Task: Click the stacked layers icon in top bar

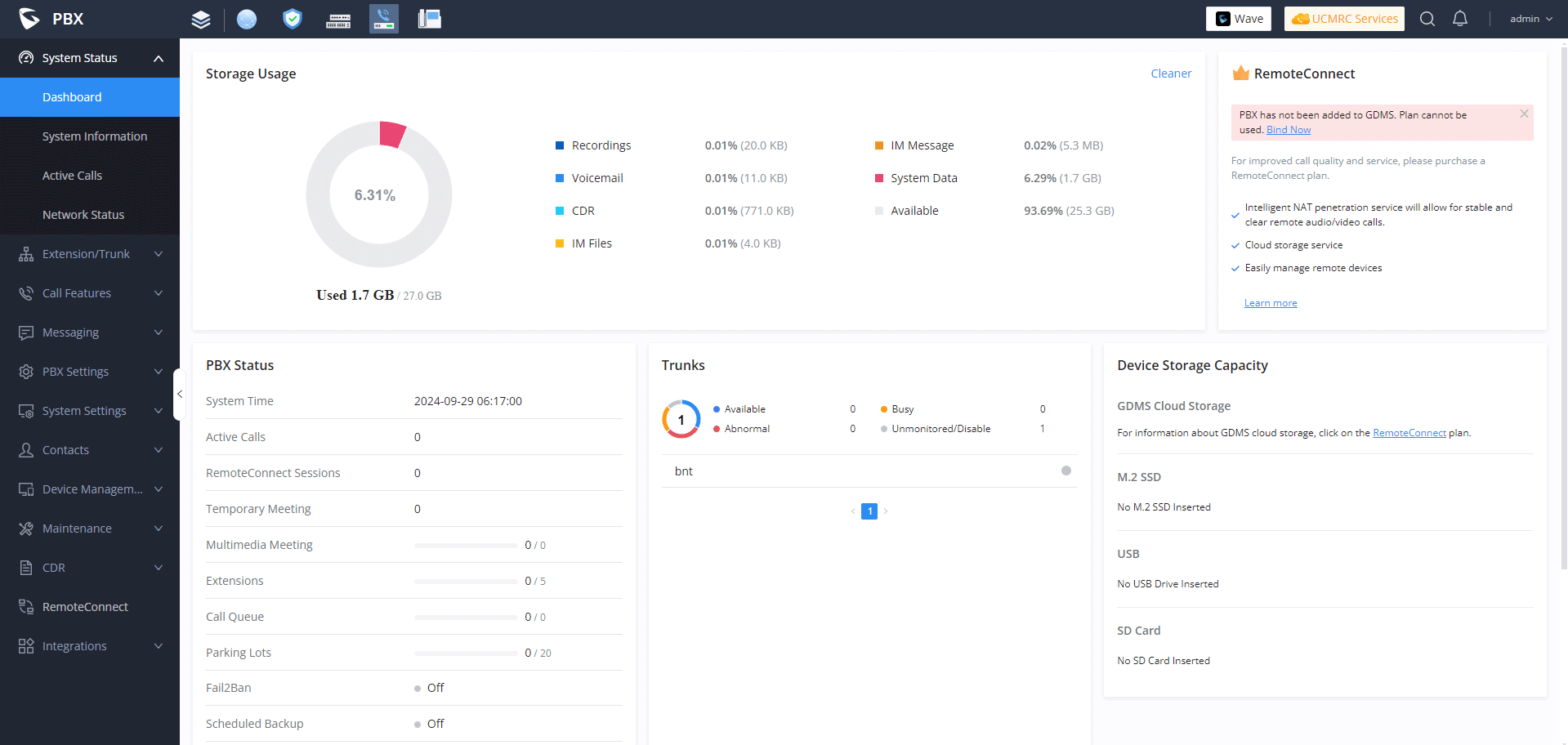Action: [x=201, y=19]
